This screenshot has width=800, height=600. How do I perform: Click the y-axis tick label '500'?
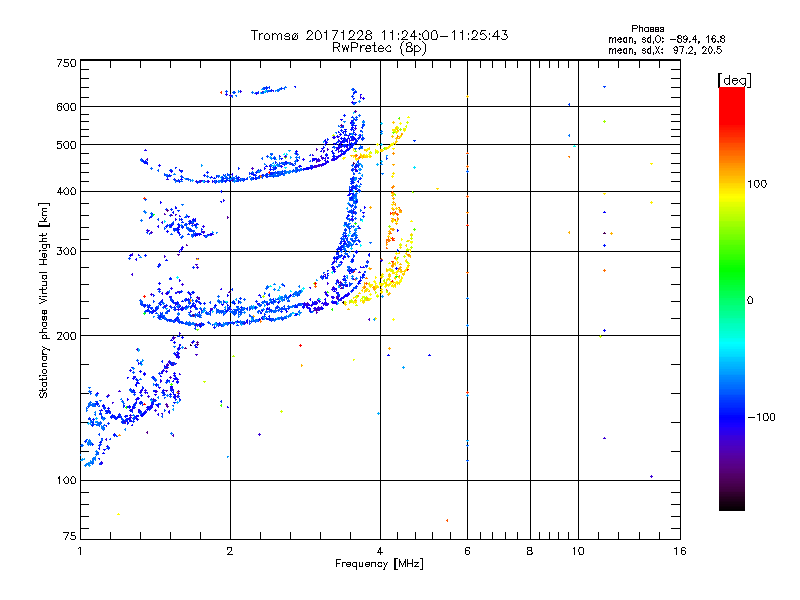pyautogui.click(x=66, y=145)
